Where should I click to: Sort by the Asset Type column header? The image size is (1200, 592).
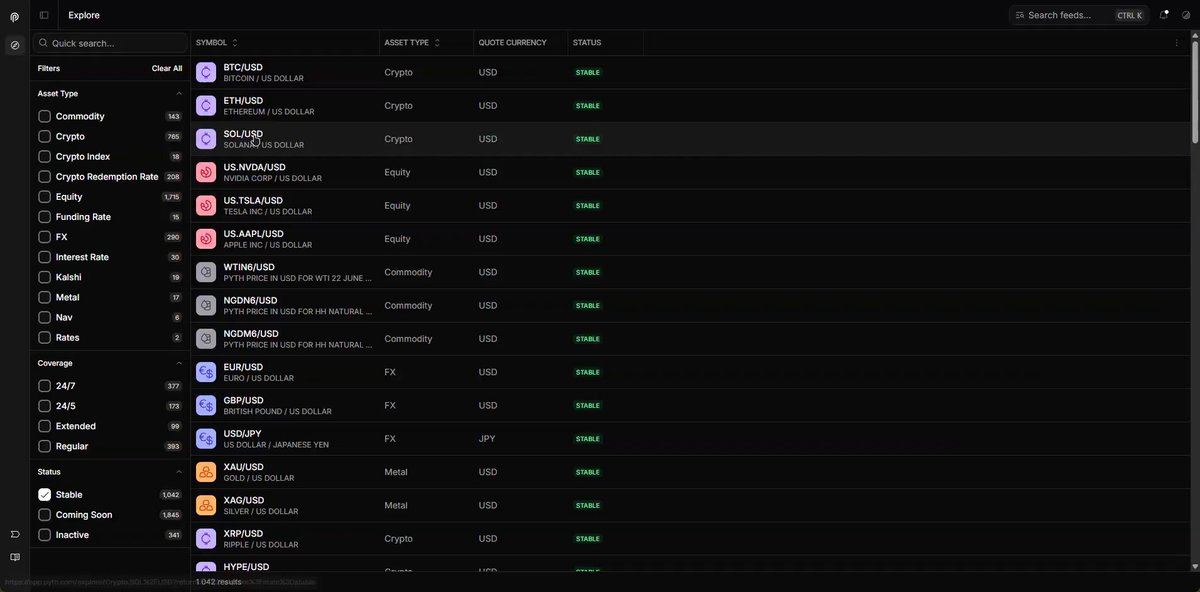tap(412, 43)
